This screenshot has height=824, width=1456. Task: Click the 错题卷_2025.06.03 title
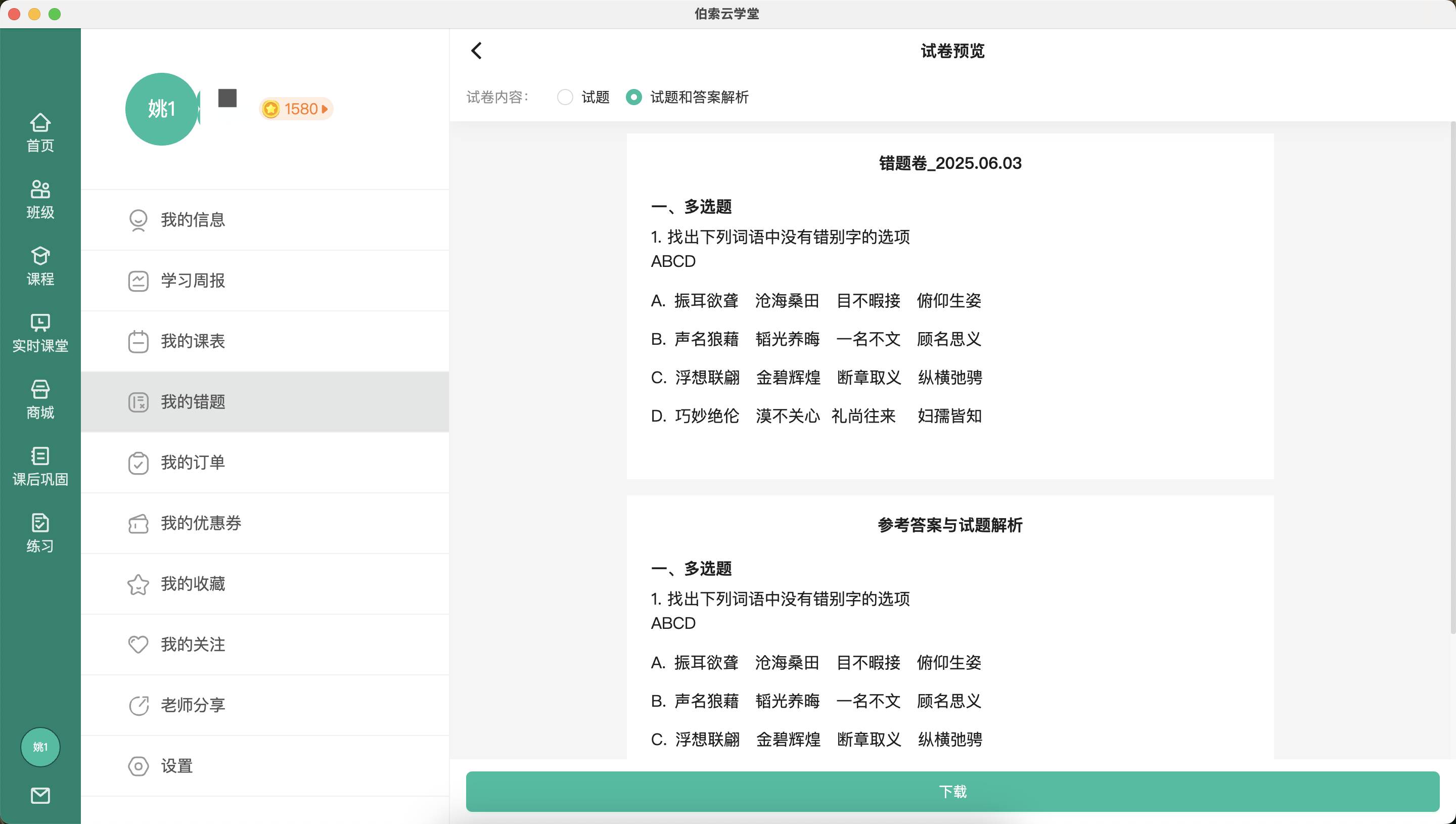point(950,163)
